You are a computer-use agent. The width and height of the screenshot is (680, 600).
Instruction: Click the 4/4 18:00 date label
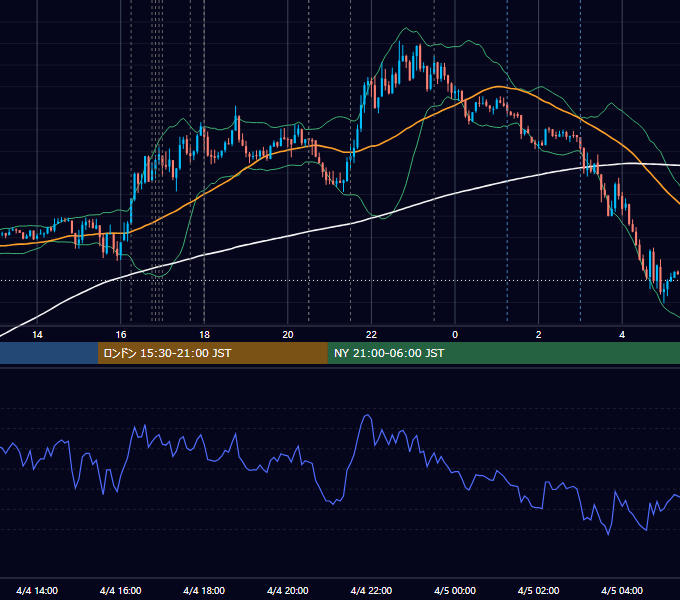pyautogui.click(x=204, y=590)
